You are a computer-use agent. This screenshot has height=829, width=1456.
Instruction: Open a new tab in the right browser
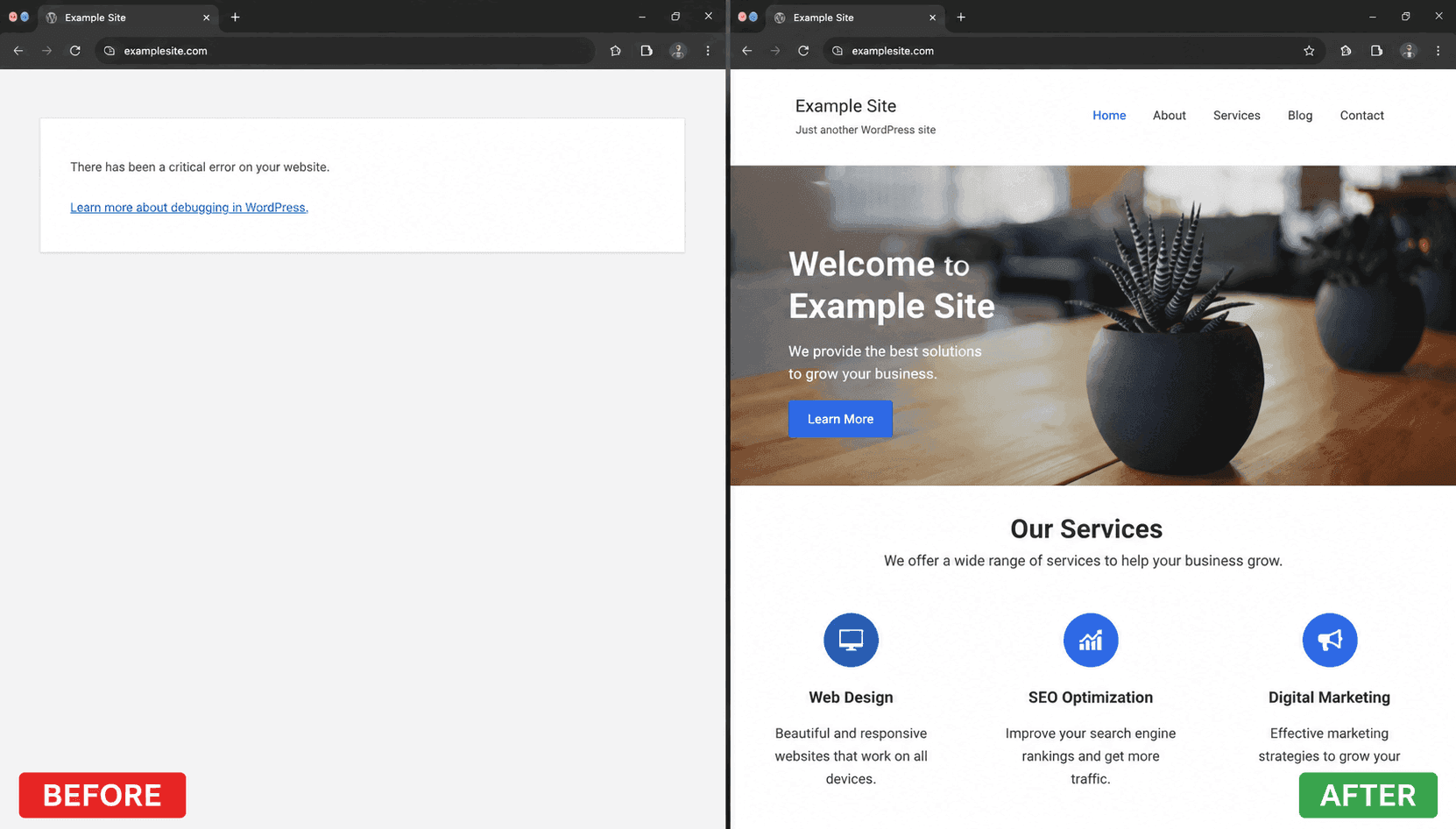pos(961,17)
